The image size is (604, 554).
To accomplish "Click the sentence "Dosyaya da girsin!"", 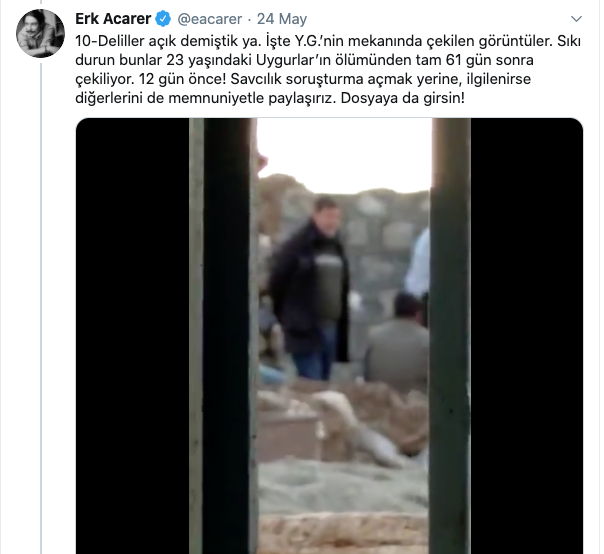I will point(403,98).
